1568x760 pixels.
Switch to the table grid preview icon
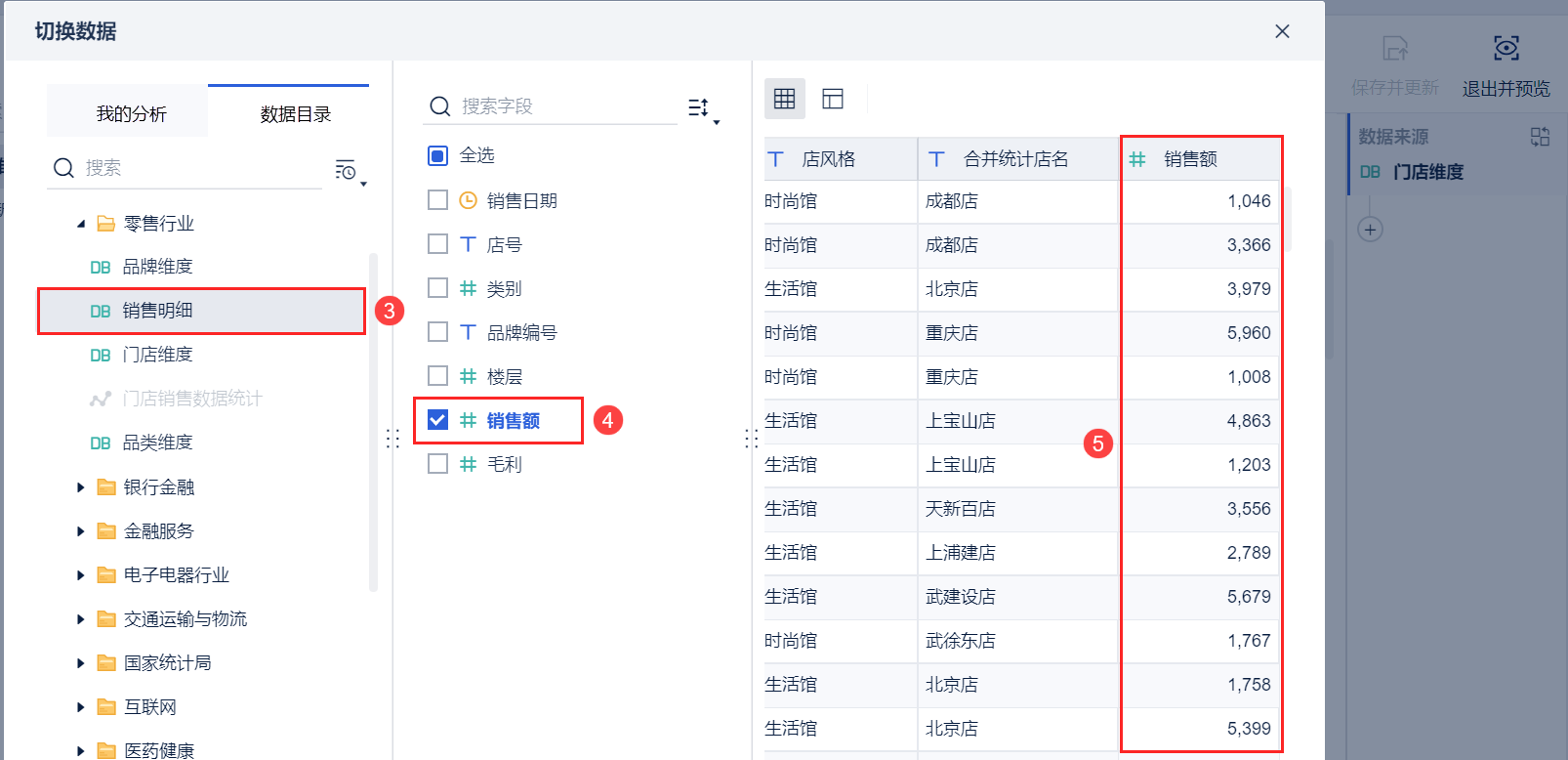coord(784,99)
